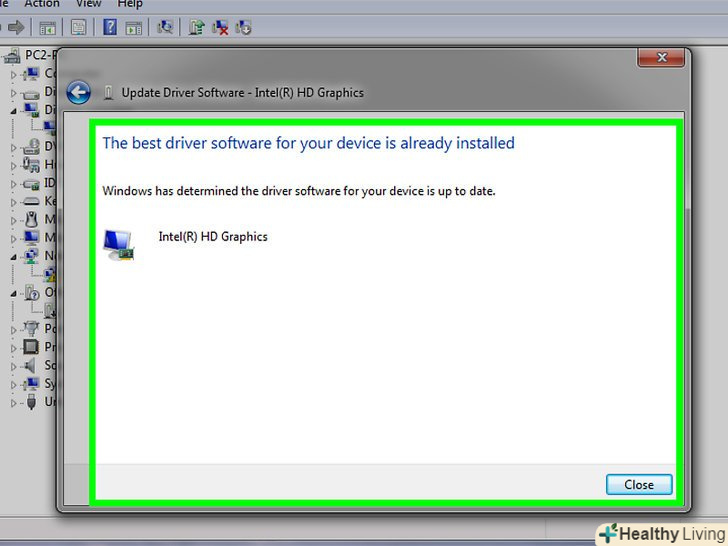This screenshot has width=728, height=546.
Task: Select the speaker sound icon in device tree
Action: 30,365
